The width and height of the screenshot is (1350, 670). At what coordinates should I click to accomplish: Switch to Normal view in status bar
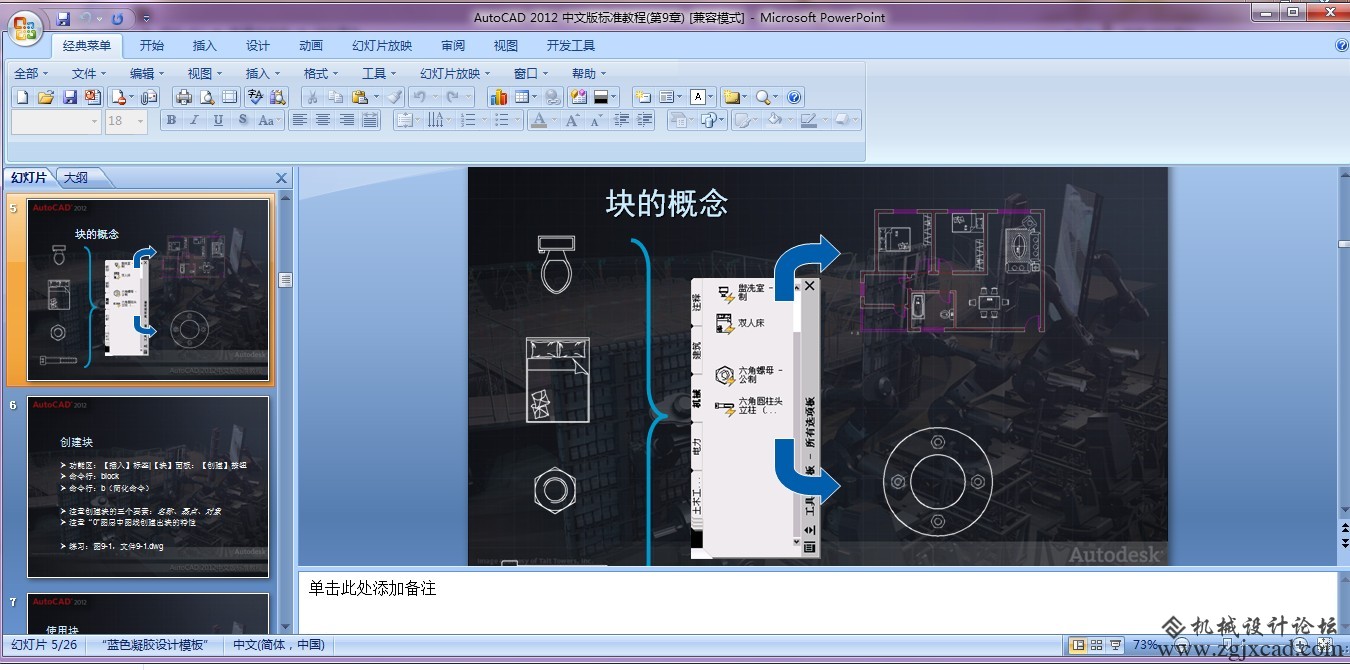coord(1078,645)
